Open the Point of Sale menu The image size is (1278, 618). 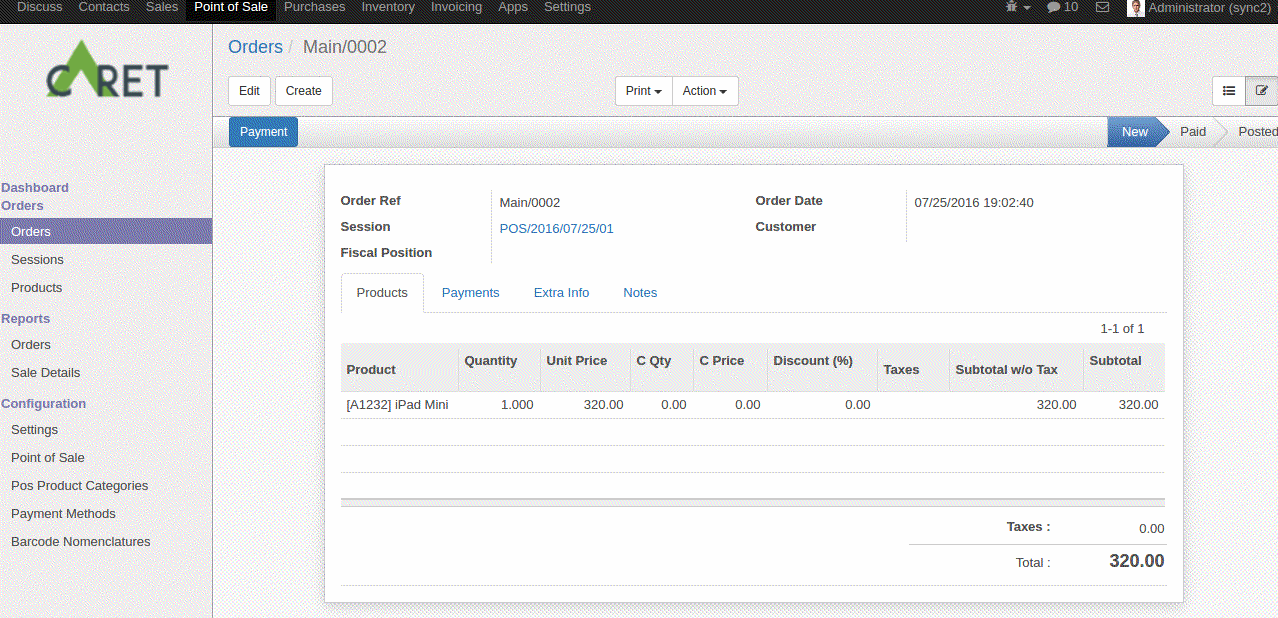coord(230,8)
